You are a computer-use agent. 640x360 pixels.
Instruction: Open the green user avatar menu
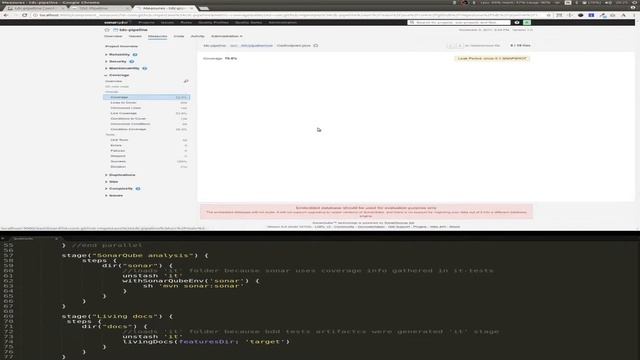point(527,22)
